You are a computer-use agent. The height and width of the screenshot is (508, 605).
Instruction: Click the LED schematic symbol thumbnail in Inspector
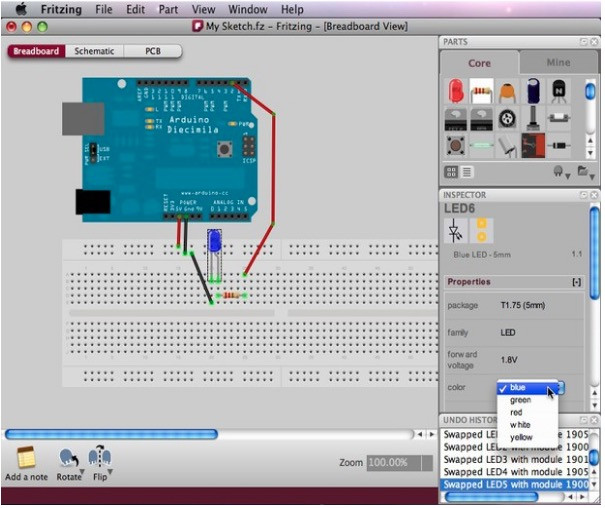[455, 230]
